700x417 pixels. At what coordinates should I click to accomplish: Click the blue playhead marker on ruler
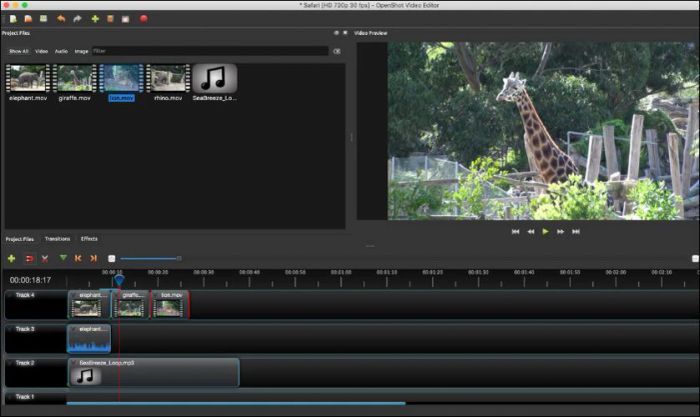point(119,279)
